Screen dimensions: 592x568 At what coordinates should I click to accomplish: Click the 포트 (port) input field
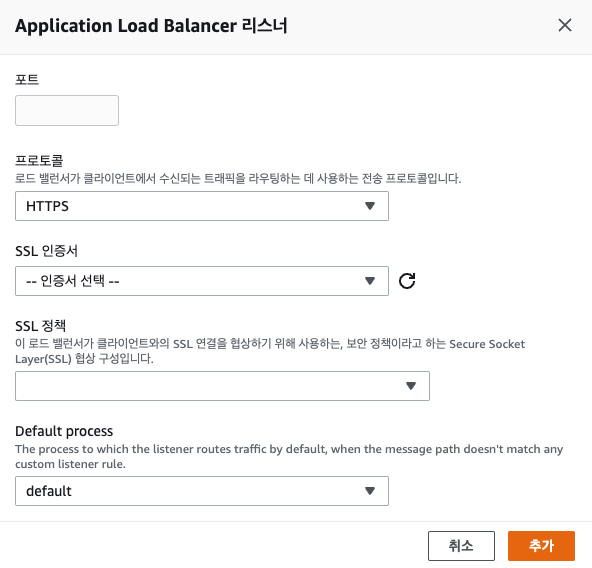pyautogui.click(x=67, y=110)
